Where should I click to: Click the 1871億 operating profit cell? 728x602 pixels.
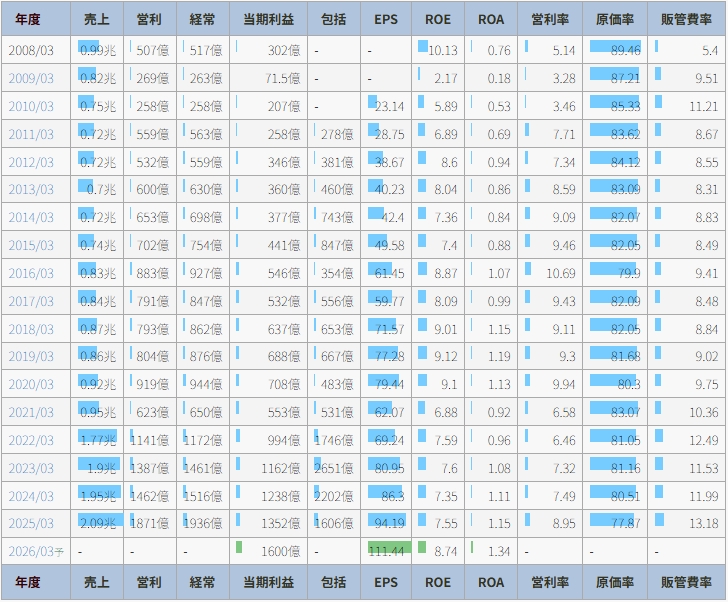tap(152, 524)
